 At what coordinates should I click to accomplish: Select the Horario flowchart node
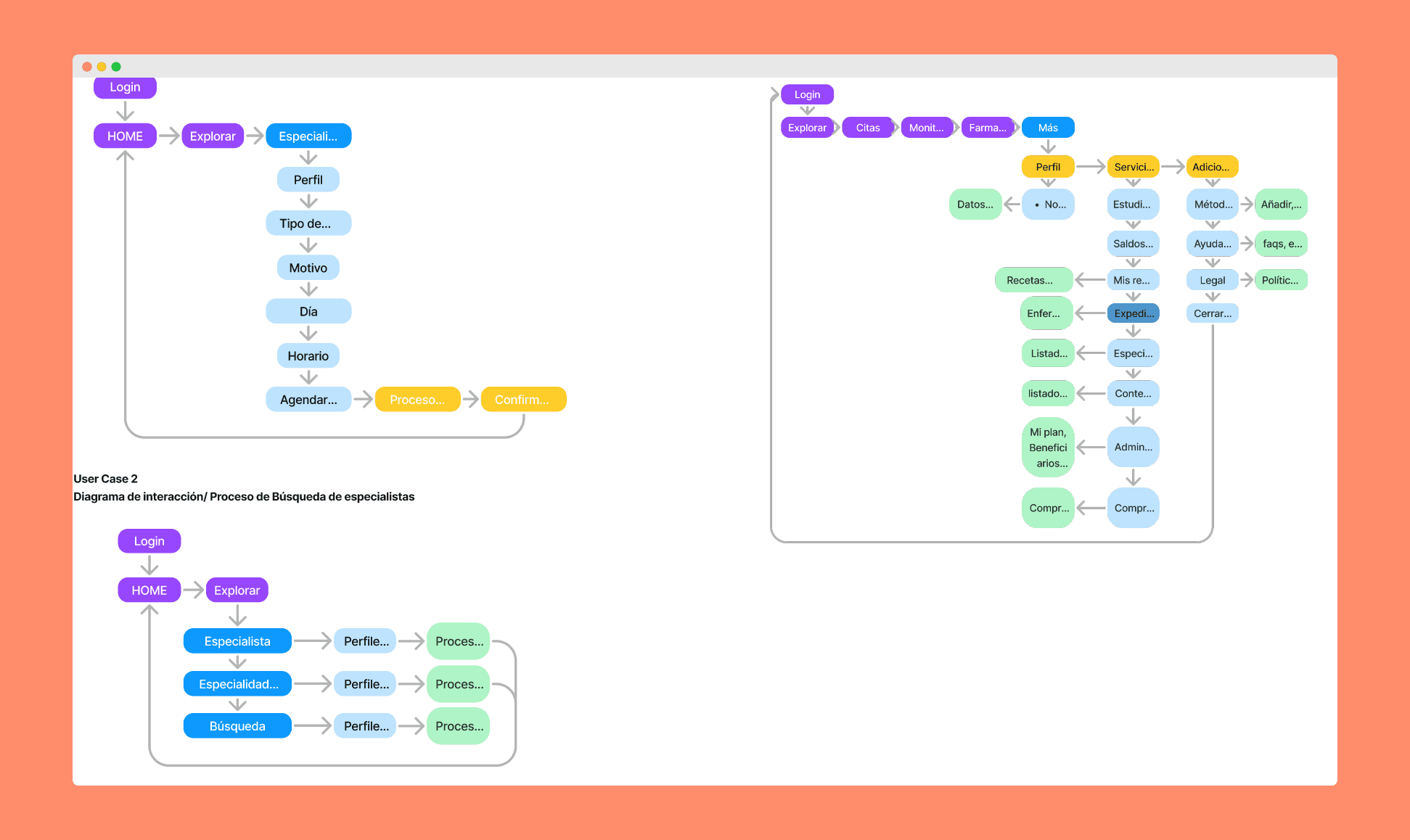pos(308,356)
